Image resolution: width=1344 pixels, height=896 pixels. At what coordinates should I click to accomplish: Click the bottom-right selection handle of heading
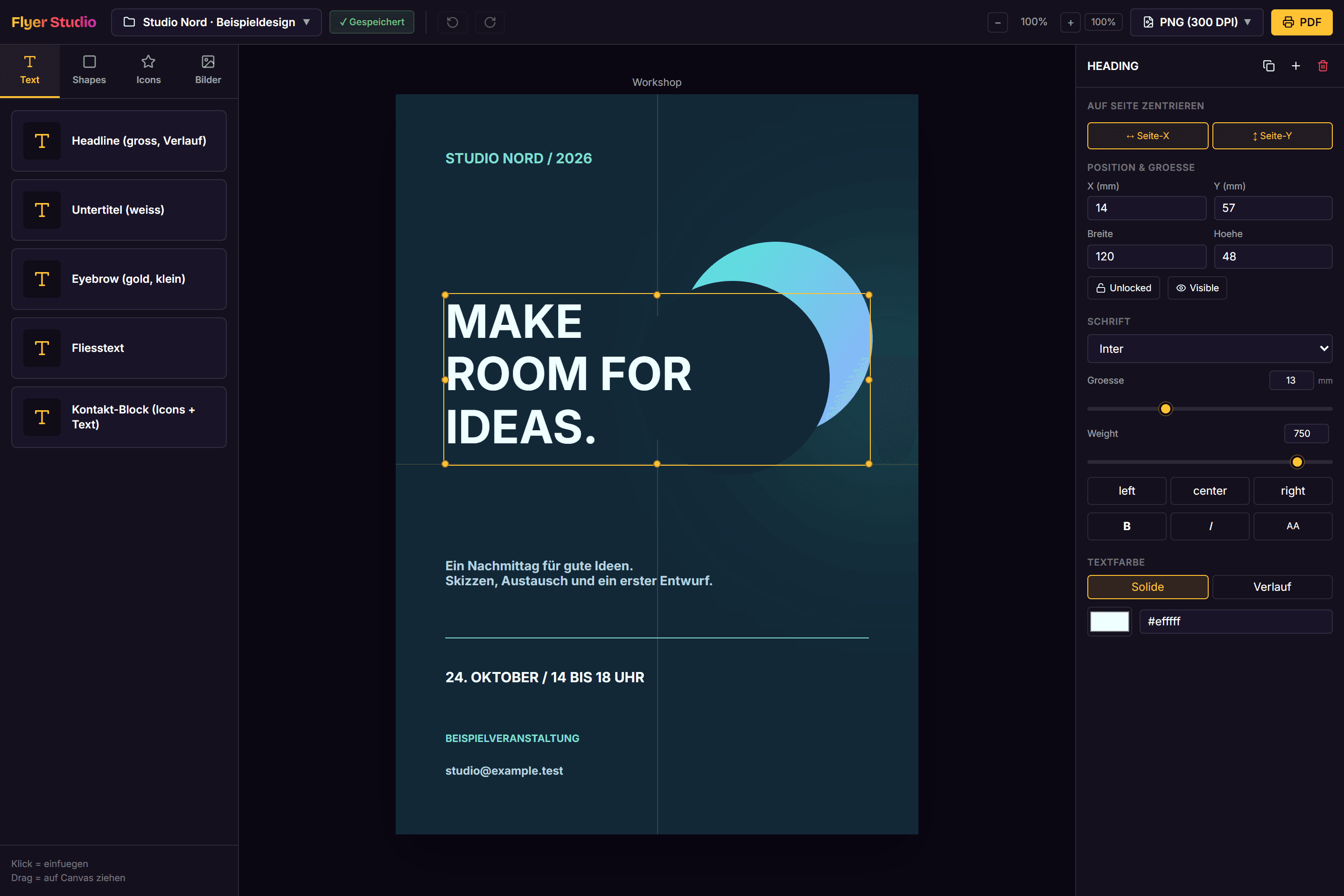click(x=869, y=464)
